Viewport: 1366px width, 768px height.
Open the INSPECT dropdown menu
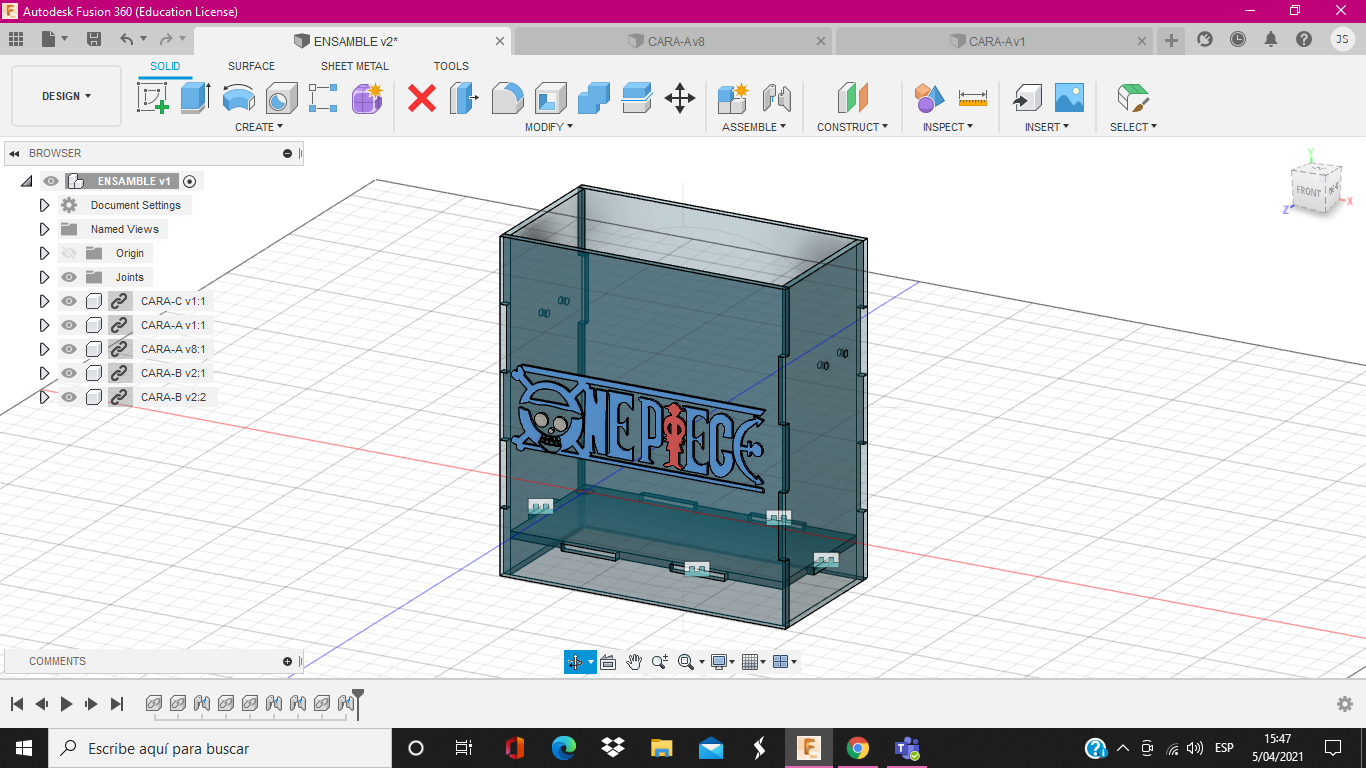(x=948, y=127)
